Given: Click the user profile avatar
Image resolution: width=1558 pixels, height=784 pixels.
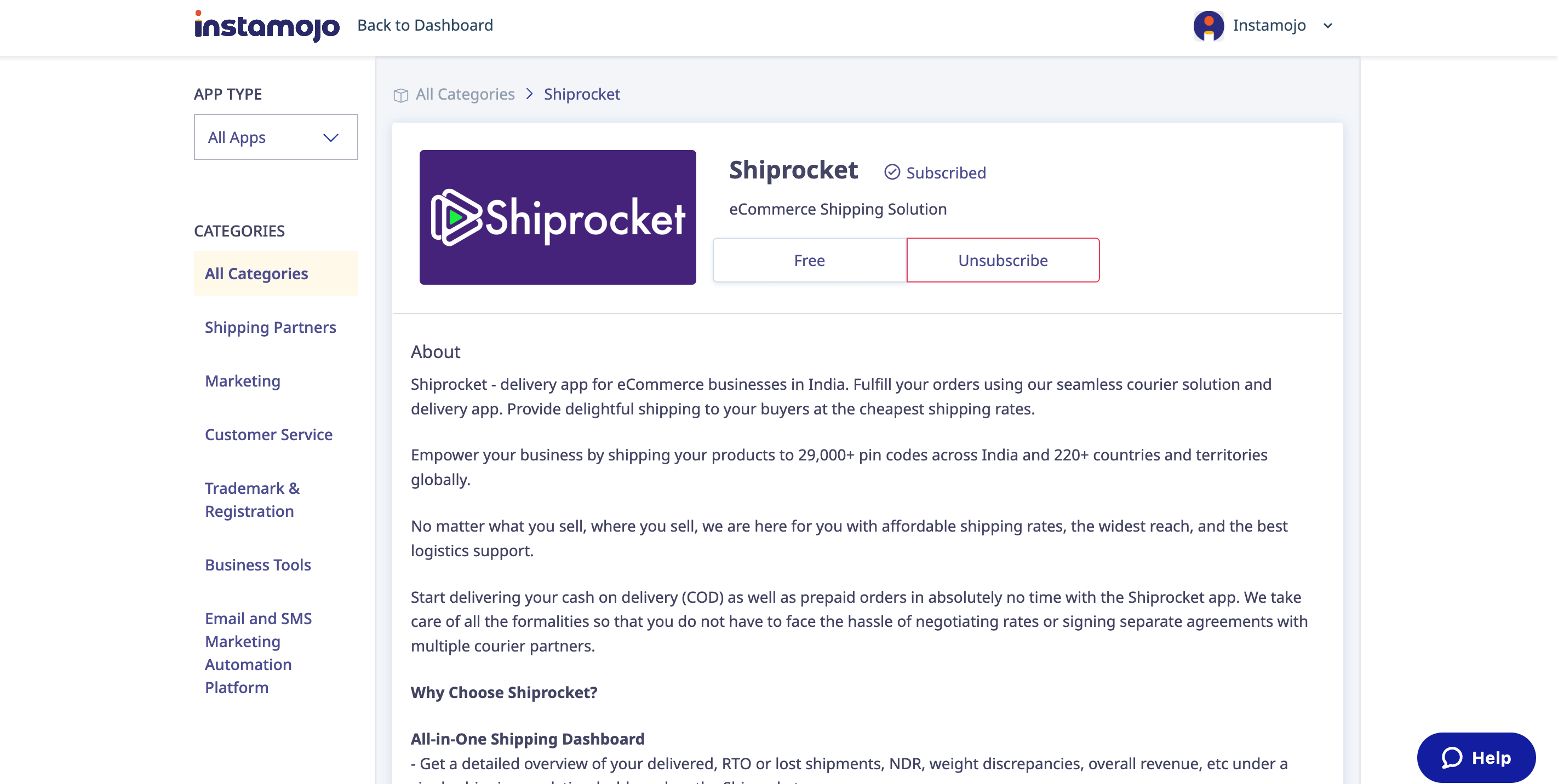Looking at the screenshot, I should (x=1208, y=26).
